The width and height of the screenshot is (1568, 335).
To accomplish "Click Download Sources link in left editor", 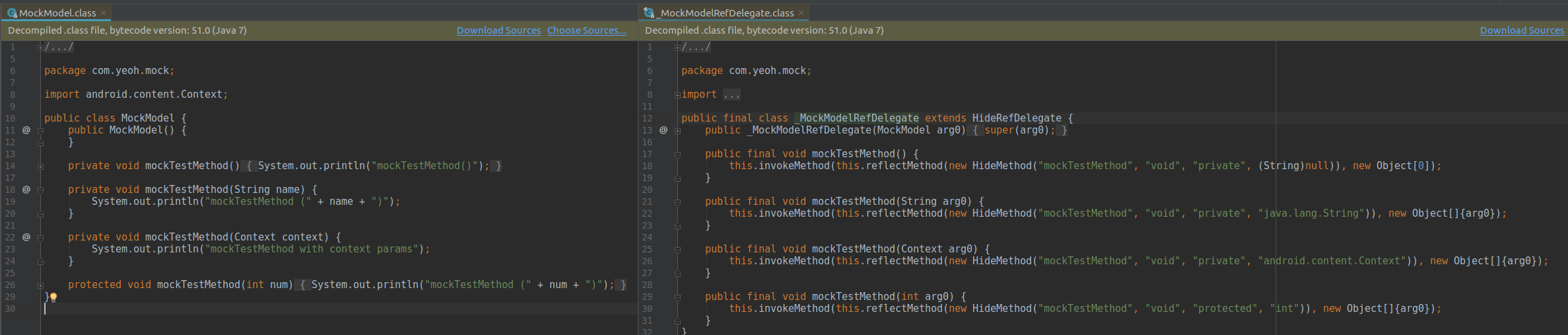I will tap(498, 30).
